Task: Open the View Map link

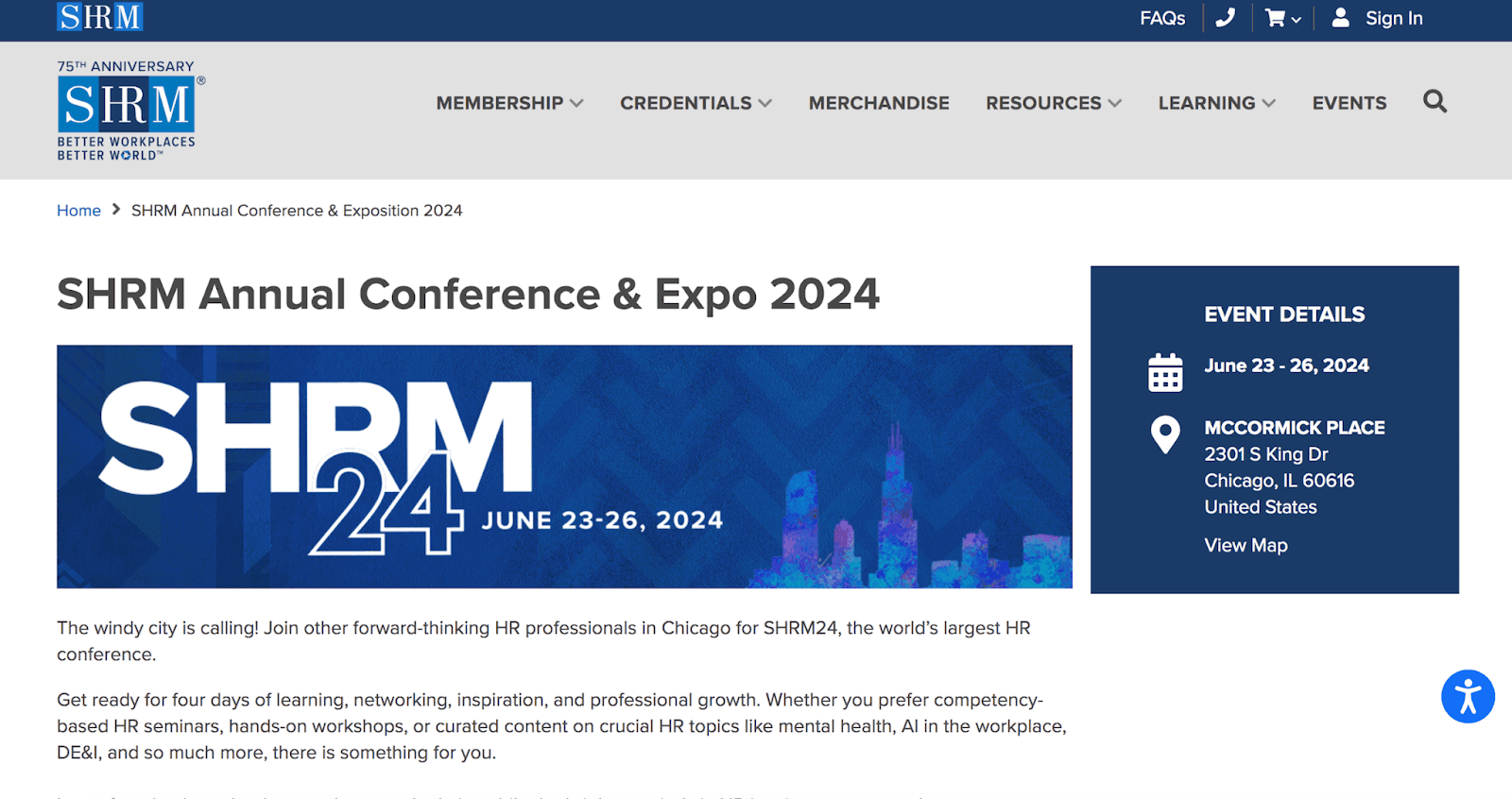Action: 1246,545
